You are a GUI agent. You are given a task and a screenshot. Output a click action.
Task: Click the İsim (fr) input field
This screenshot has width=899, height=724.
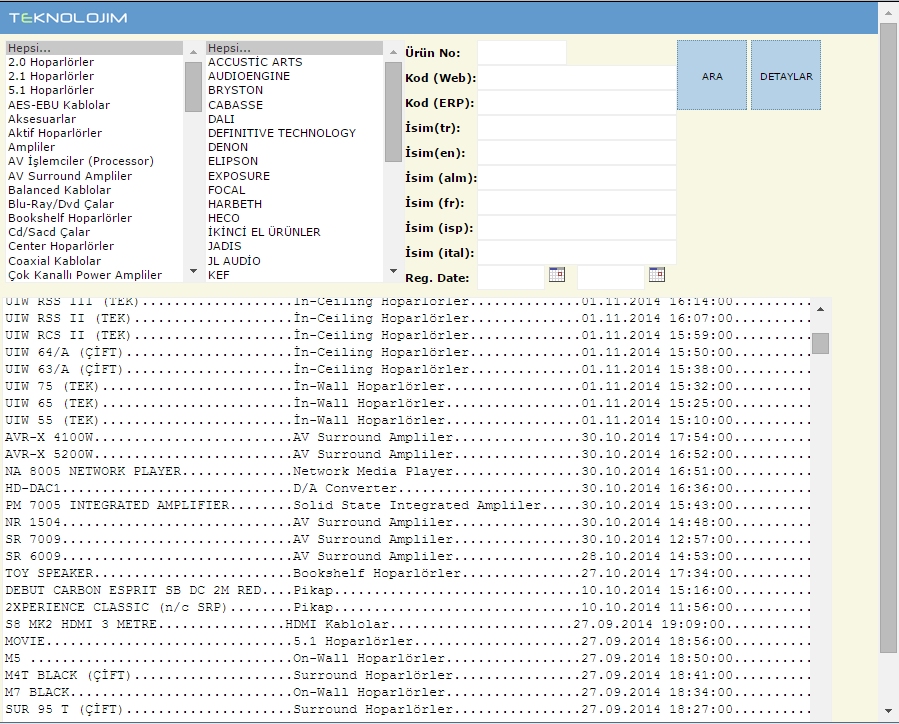click(x=577, y=203)
